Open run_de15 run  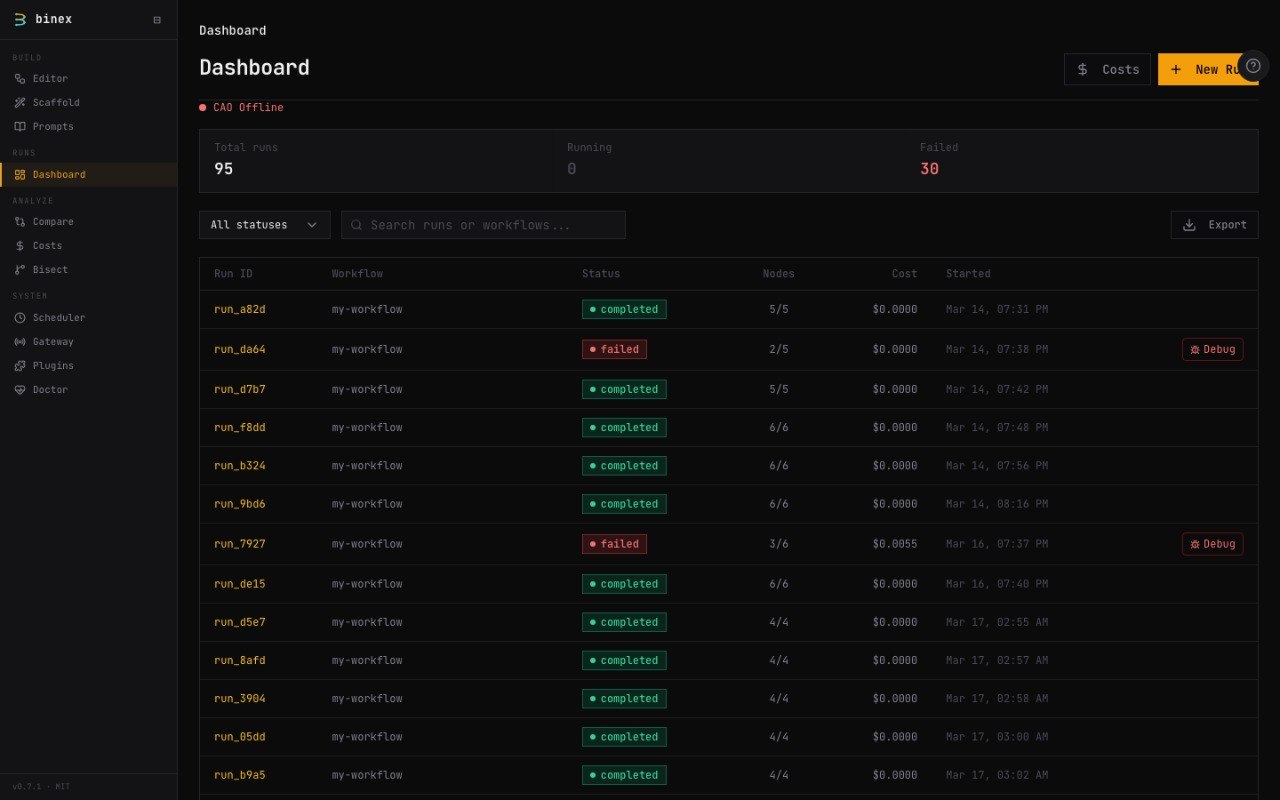click(x=240, y=584)
